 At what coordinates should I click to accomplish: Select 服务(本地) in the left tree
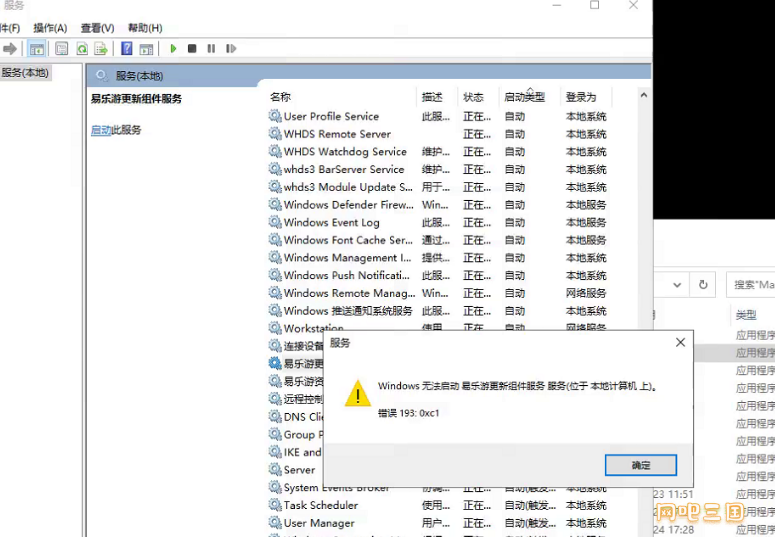pyautogui.click(x=25, y=73)
